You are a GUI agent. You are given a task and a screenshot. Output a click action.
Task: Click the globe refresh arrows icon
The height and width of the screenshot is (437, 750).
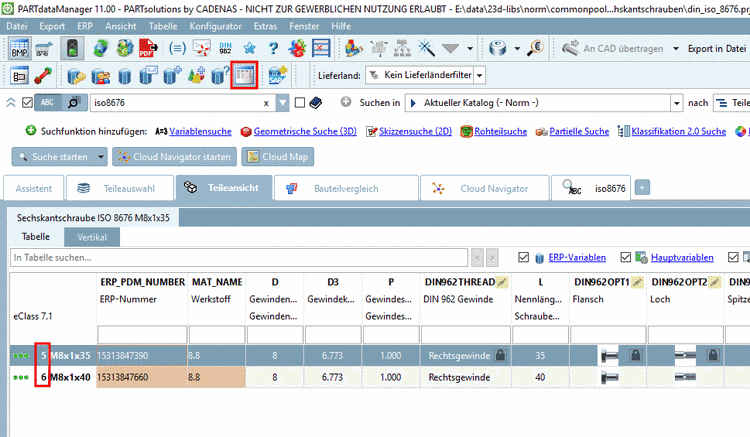100,48
